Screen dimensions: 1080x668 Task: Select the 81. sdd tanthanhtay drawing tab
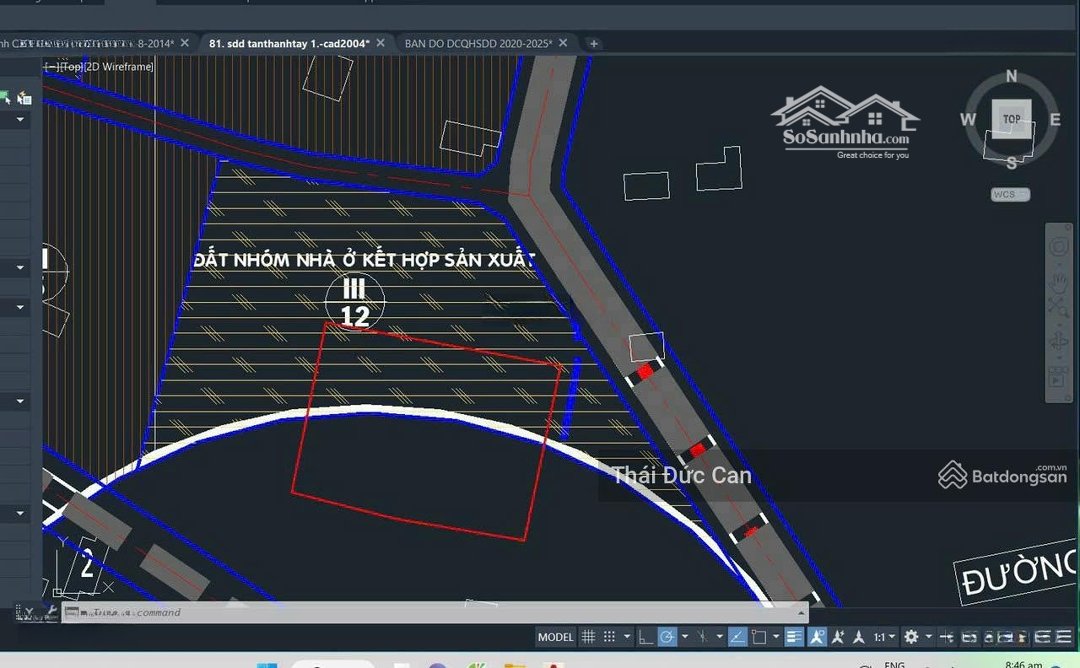click(x=288, y=43)
